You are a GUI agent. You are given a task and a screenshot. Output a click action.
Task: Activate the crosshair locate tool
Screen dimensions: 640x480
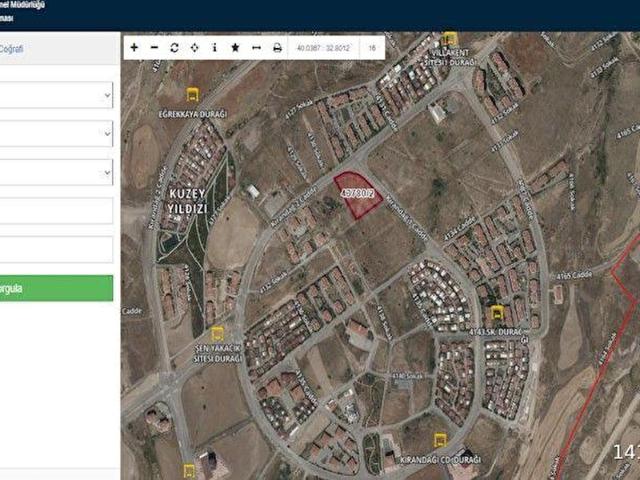click(x=194, y=47)
